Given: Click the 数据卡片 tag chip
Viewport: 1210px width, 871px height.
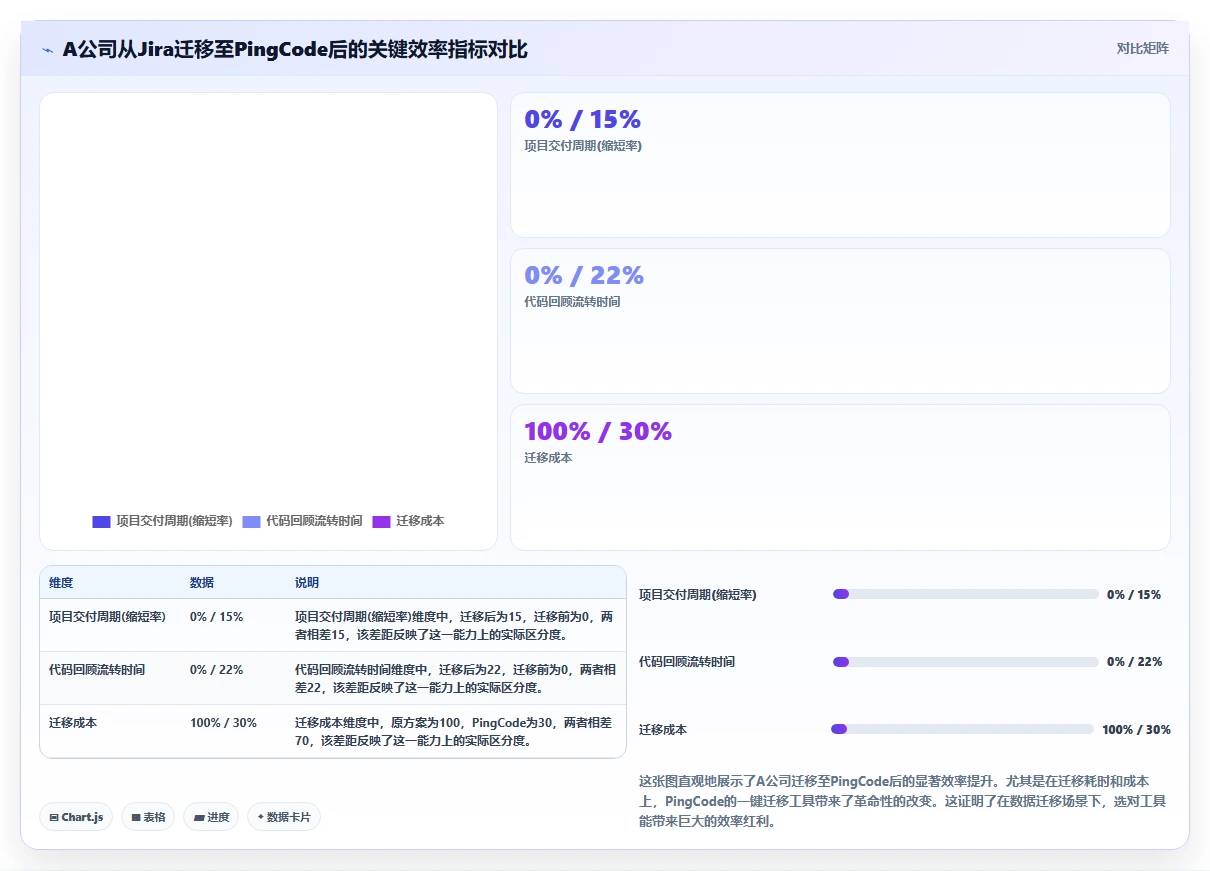Looking at the screenshot, I should [x=284, y=817].
